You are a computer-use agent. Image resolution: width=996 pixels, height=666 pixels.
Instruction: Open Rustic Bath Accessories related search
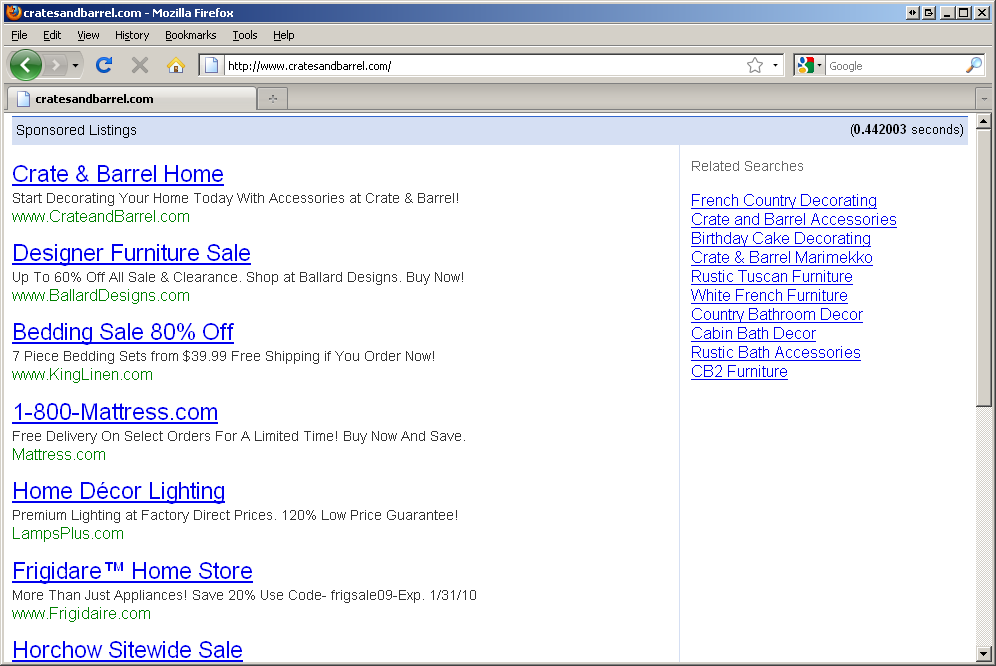(775, 353)
